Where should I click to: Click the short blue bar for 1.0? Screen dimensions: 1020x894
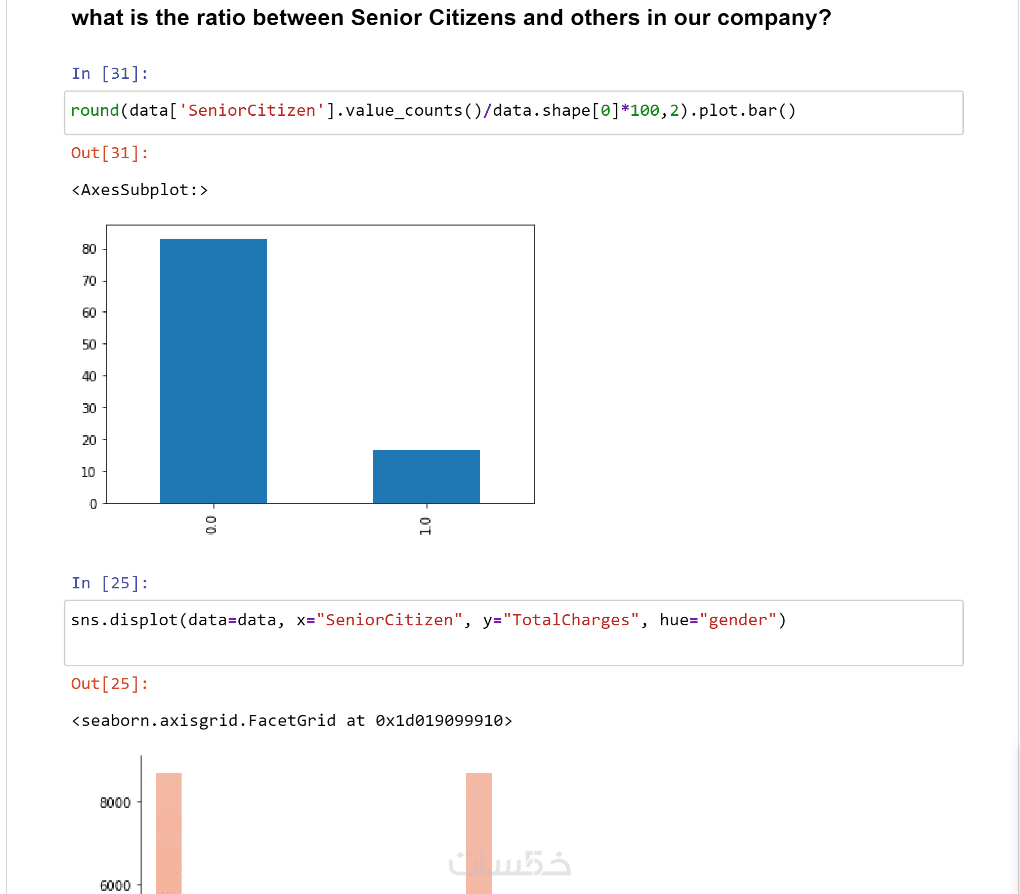pyautogui.click(x=426, y=476)
